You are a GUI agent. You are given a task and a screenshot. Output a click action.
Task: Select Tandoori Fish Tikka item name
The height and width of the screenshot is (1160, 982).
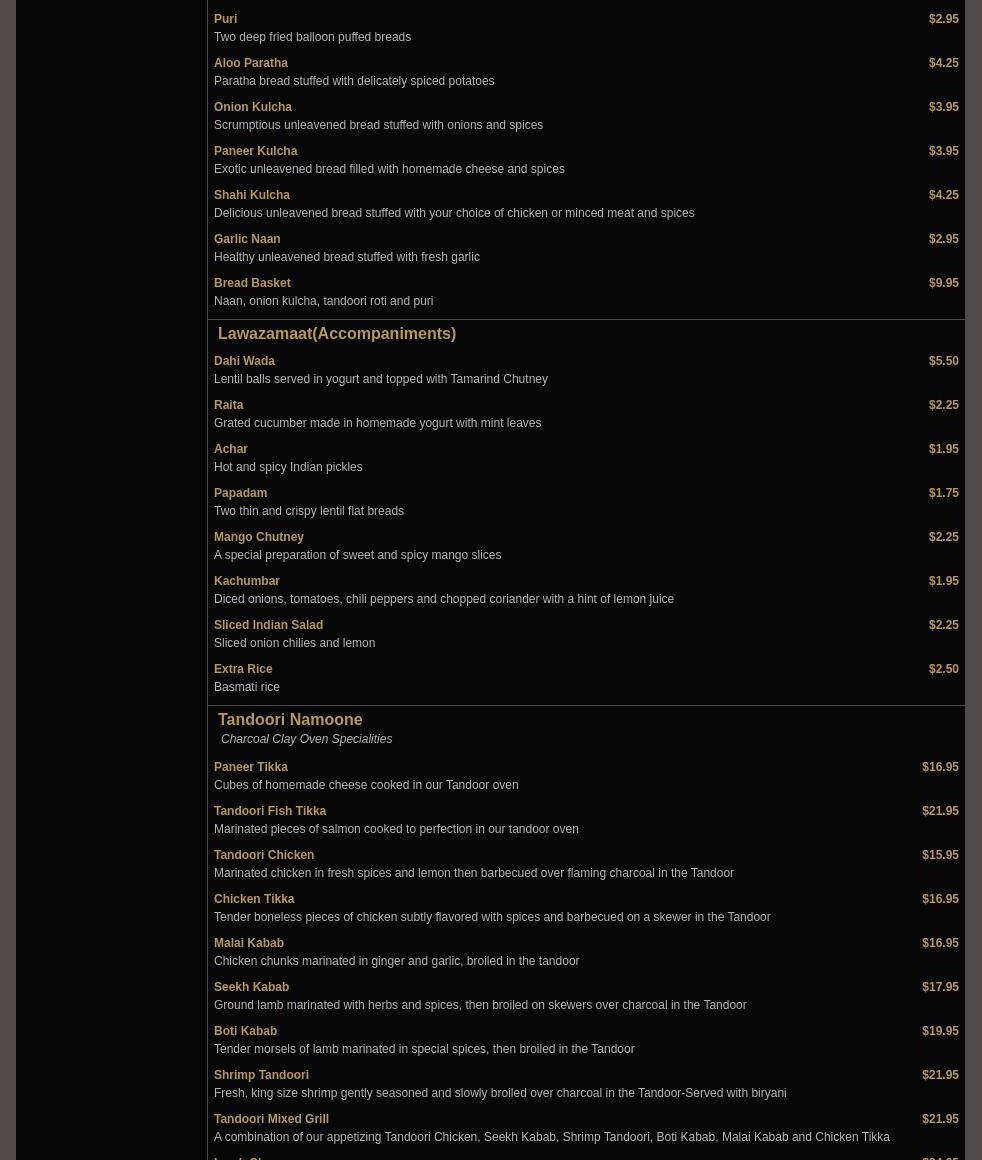coord(269,811)
